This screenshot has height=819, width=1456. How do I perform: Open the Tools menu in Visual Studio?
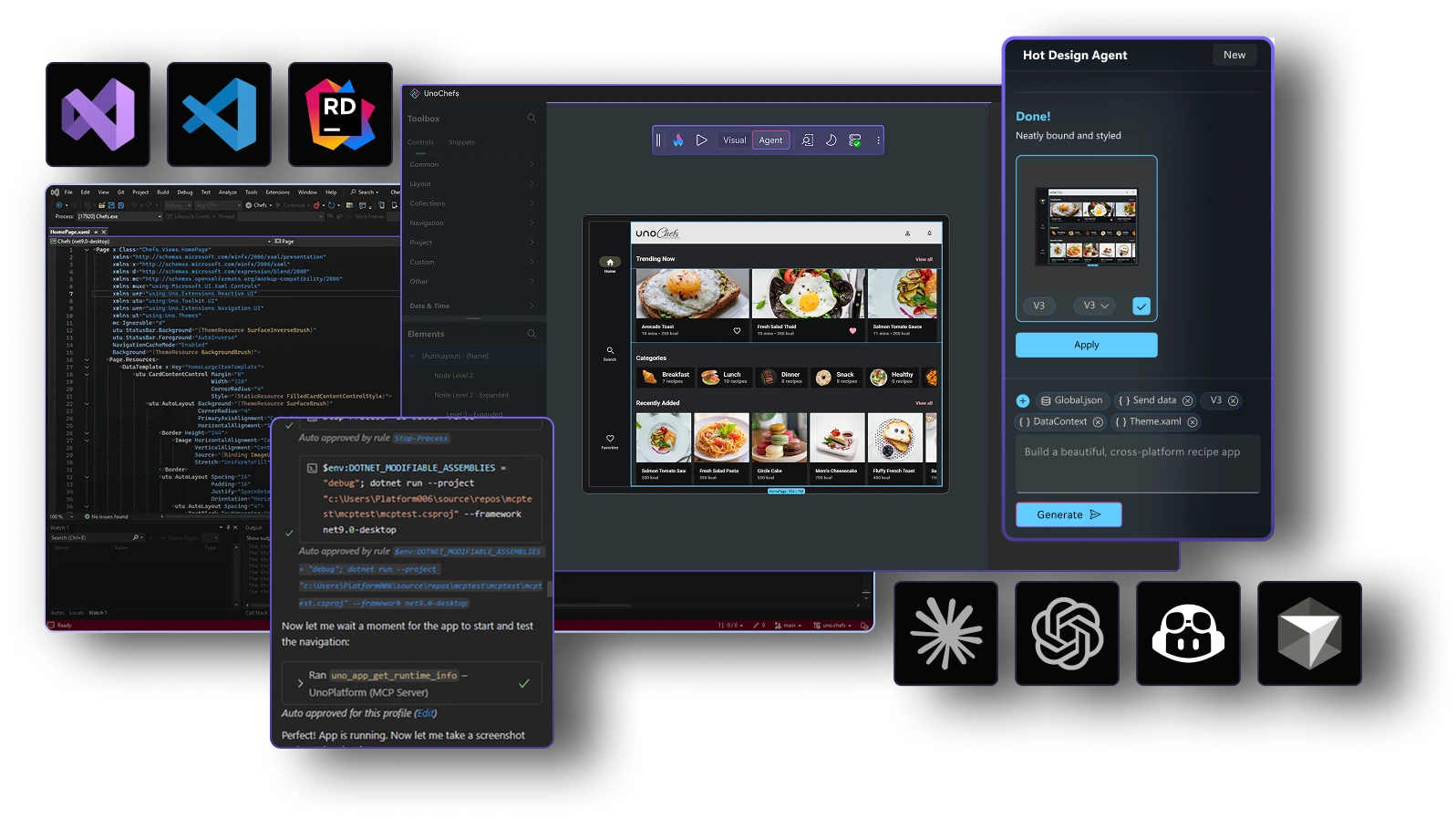(251, 192)
